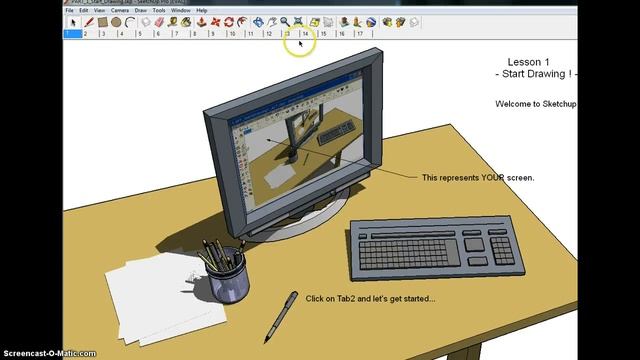Switch to scene tab 2
This screenshot has height=360, width=640.
click(91, 34)
